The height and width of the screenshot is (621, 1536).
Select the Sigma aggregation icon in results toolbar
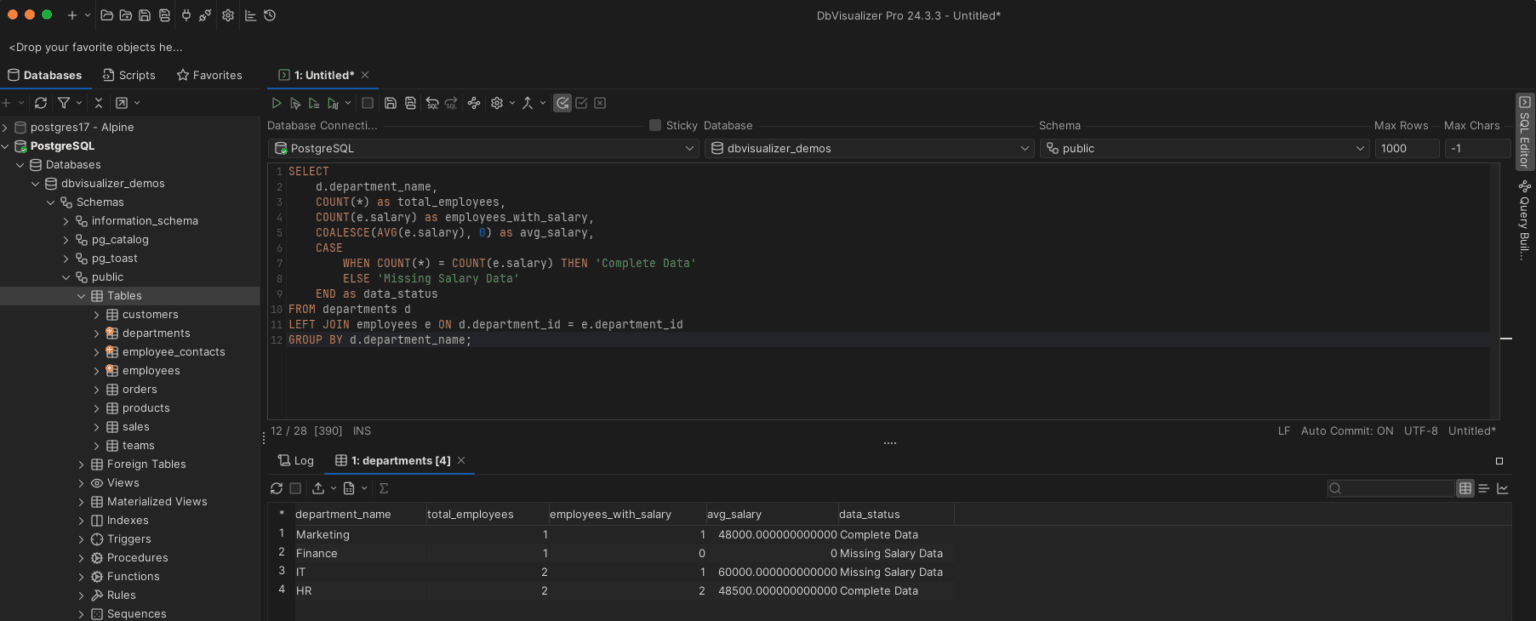[383, 488]
